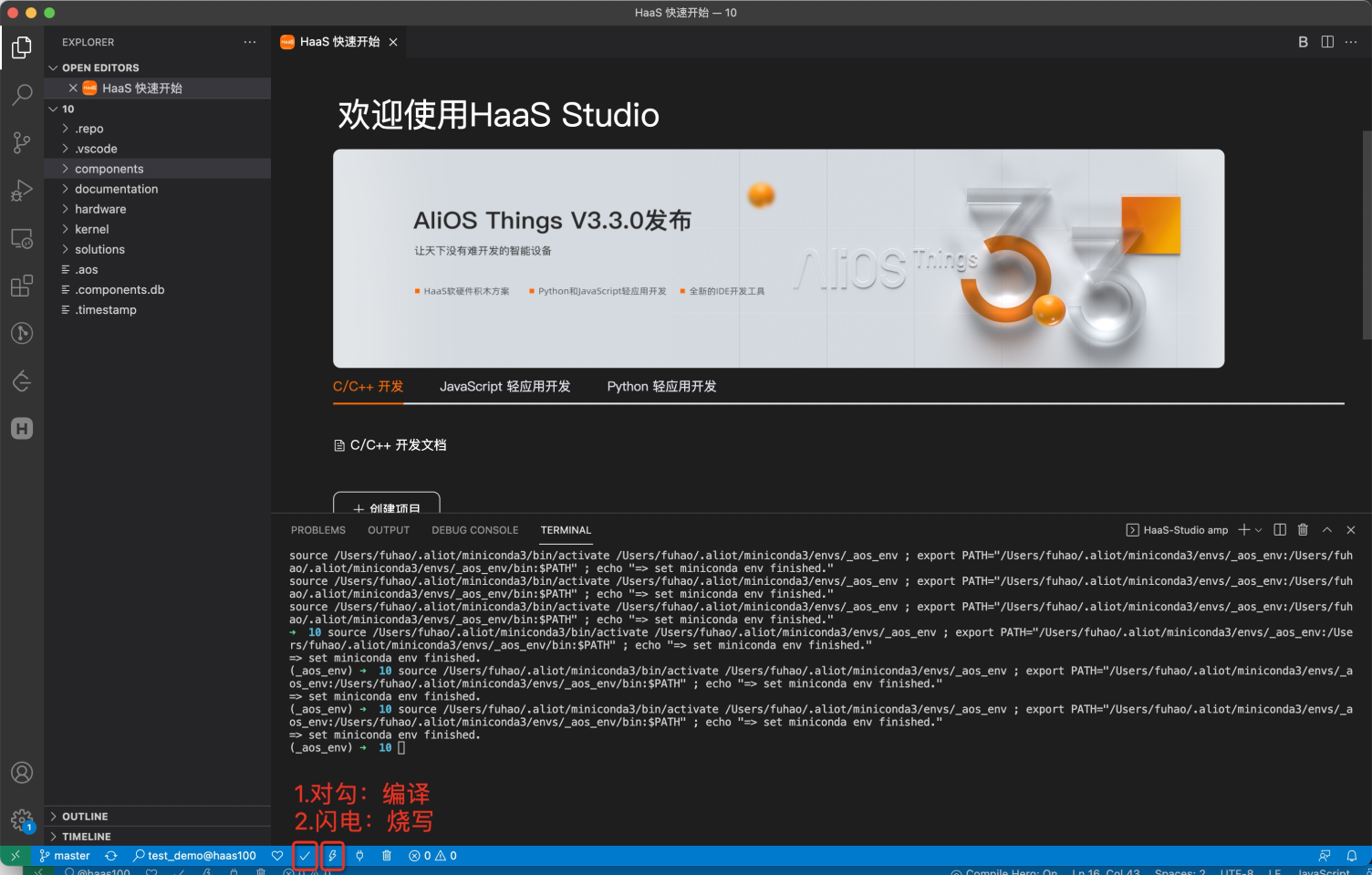Maximize the panel with up chevron
This screenshot has height=875, width=1372.
point(1327,530)
